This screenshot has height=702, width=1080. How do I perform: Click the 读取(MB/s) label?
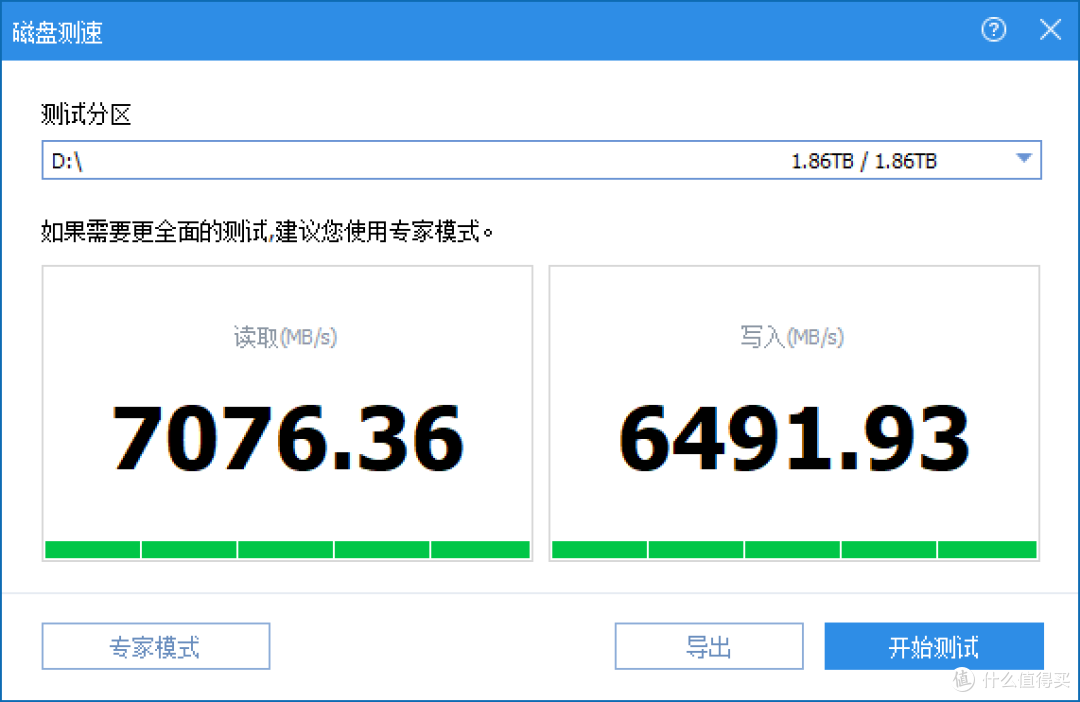285,337
